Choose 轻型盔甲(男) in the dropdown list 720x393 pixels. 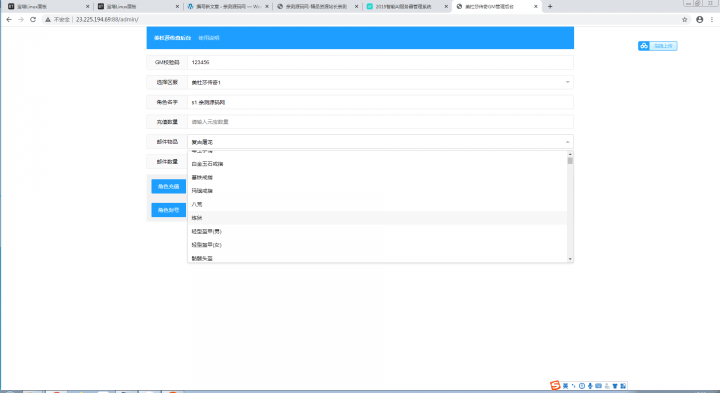click(207, 231)
